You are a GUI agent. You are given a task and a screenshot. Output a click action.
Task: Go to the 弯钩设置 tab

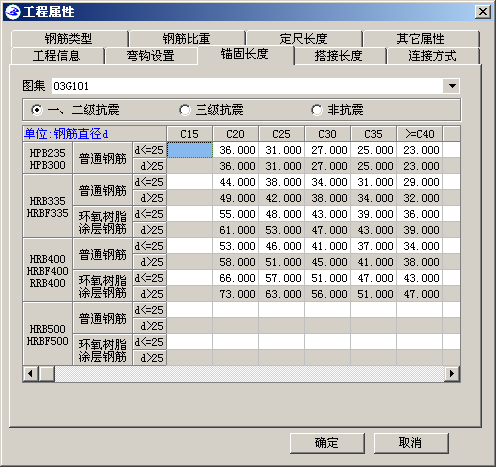[151, 56]
